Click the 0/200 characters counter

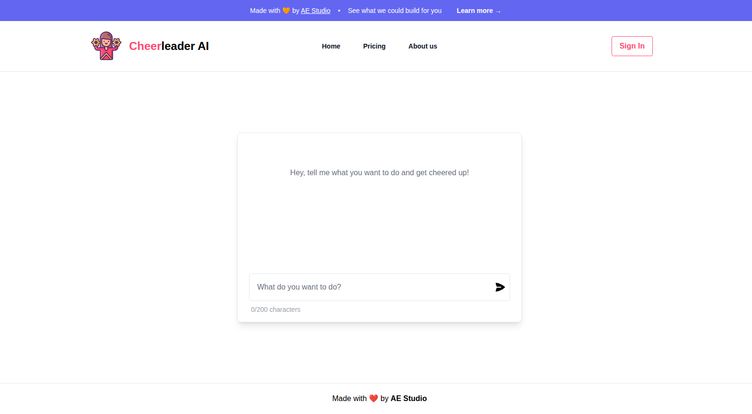(x=276, y=310)
